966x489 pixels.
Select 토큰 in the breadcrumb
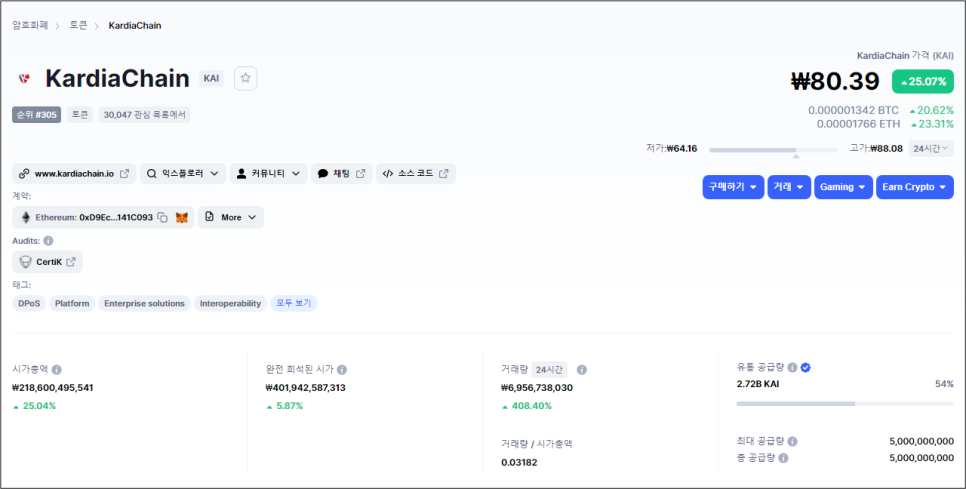point(78,25)
